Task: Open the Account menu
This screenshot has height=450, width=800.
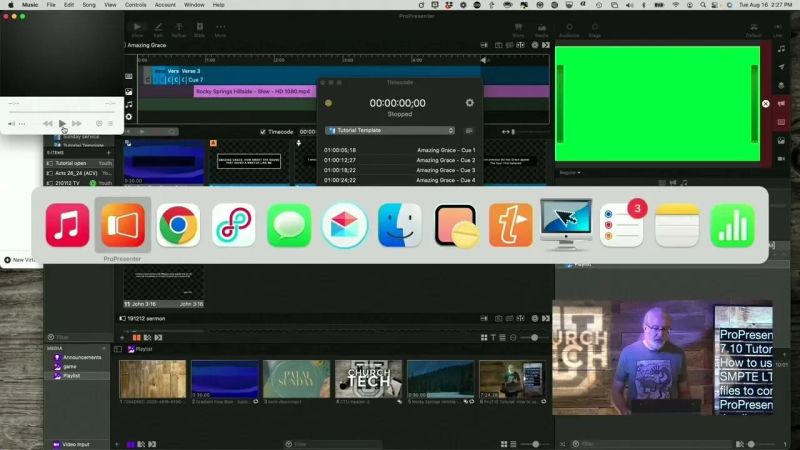Action: tap(165, 5)
